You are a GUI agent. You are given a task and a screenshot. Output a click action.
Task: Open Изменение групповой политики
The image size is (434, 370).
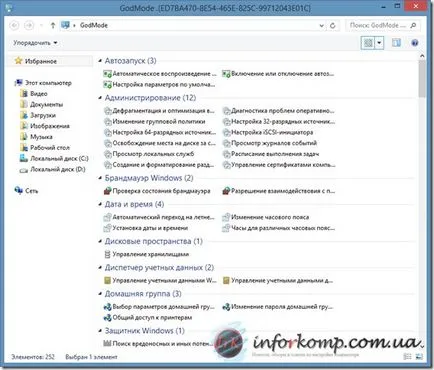155,121
